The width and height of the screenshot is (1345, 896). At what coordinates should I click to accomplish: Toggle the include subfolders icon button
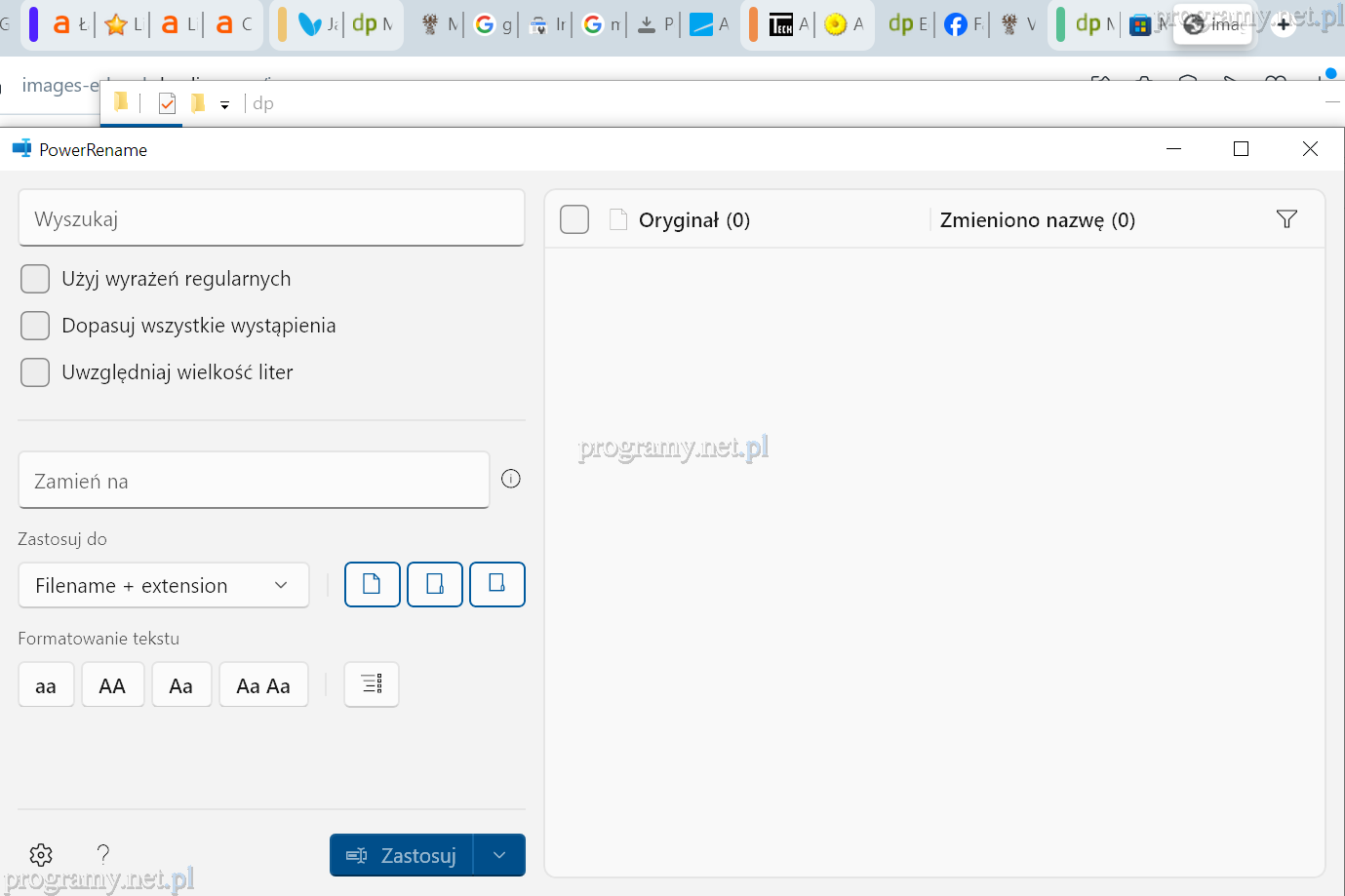tap(497, 585)
